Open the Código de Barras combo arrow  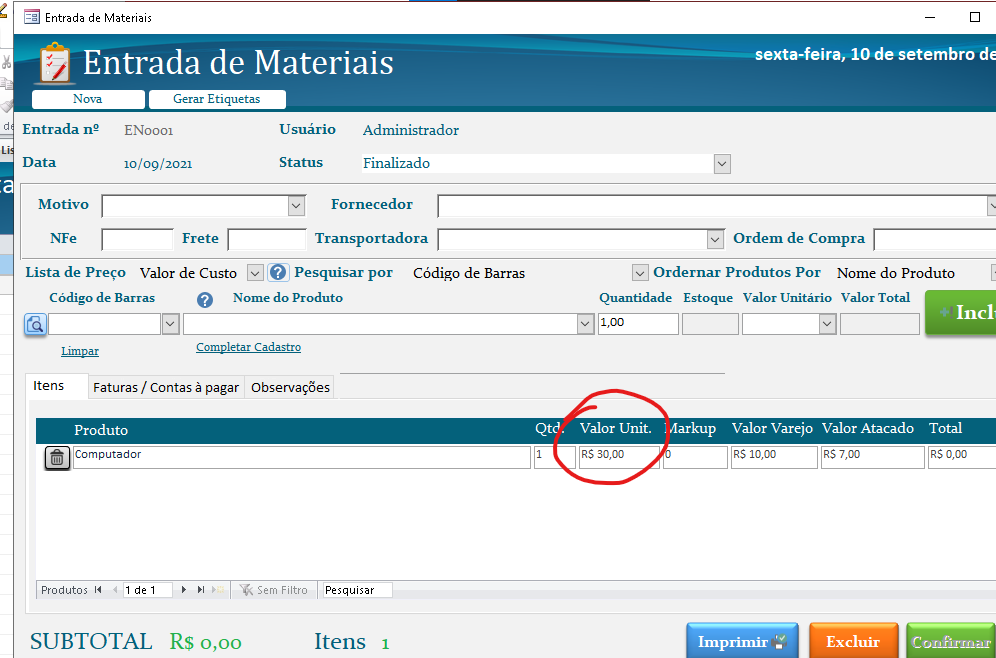point(170,324)
